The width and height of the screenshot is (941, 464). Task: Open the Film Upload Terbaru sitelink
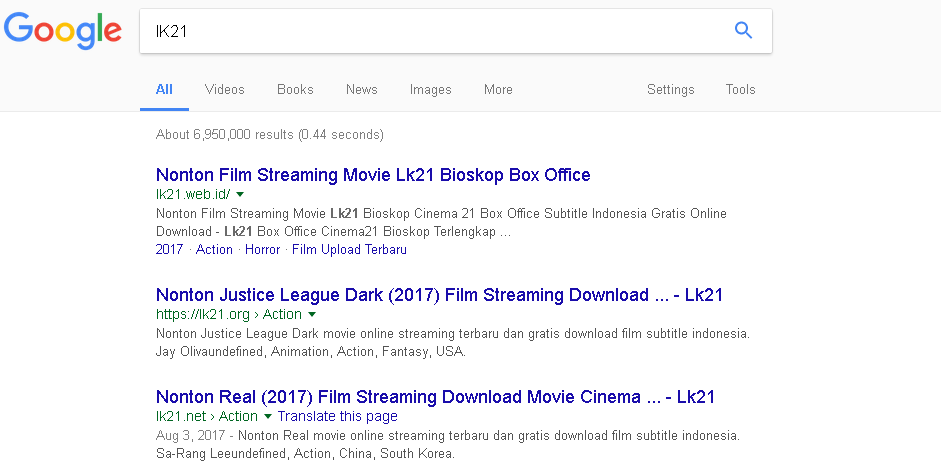349,250
